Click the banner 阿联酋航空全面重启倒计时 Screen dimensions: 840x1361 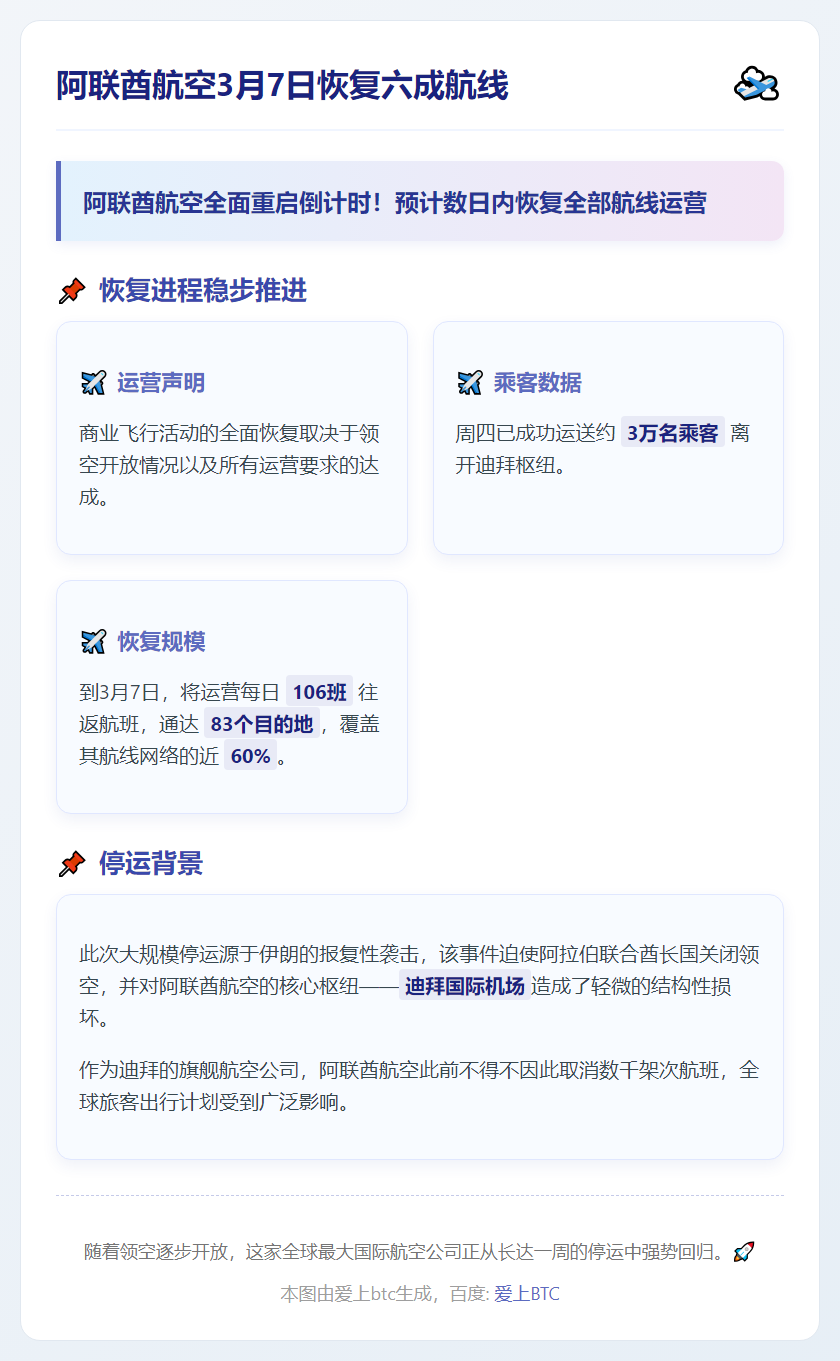[420, 201]
